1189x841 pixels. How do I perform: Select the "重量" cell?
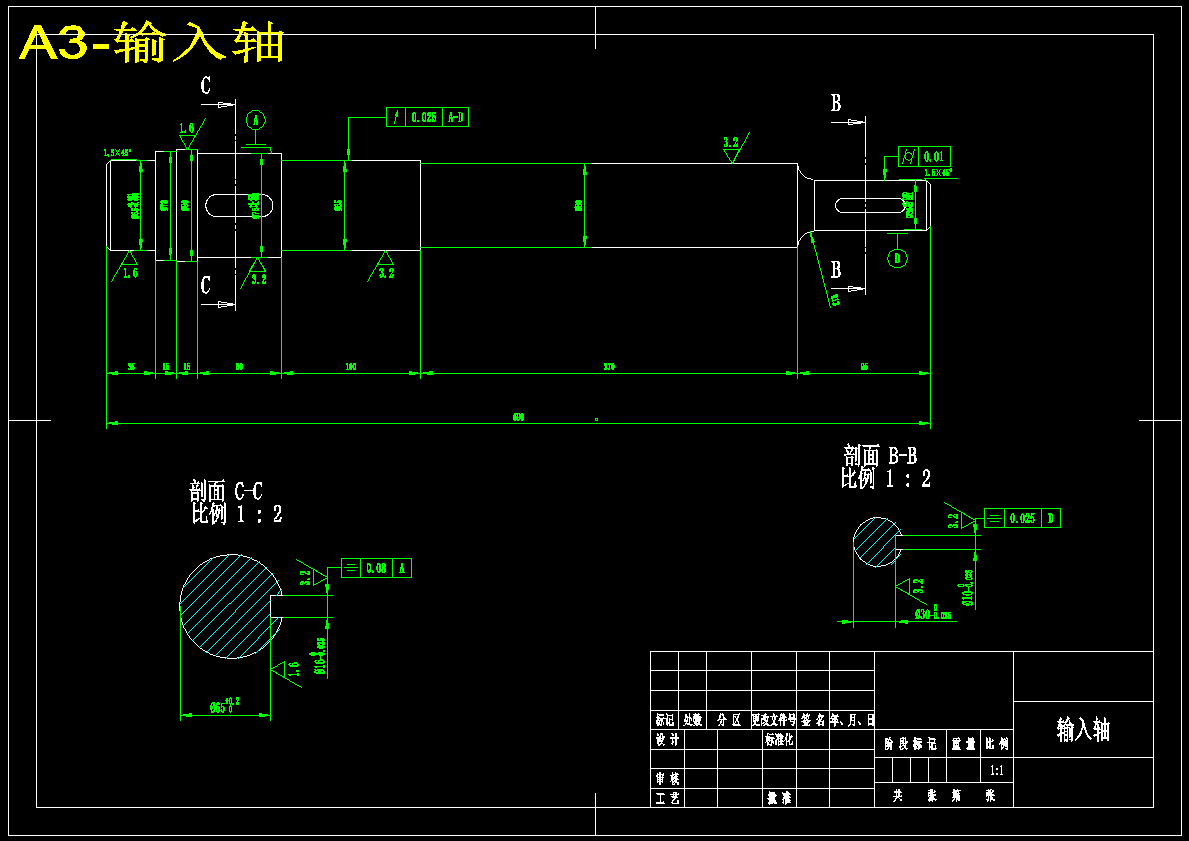(x=964, y=744)
